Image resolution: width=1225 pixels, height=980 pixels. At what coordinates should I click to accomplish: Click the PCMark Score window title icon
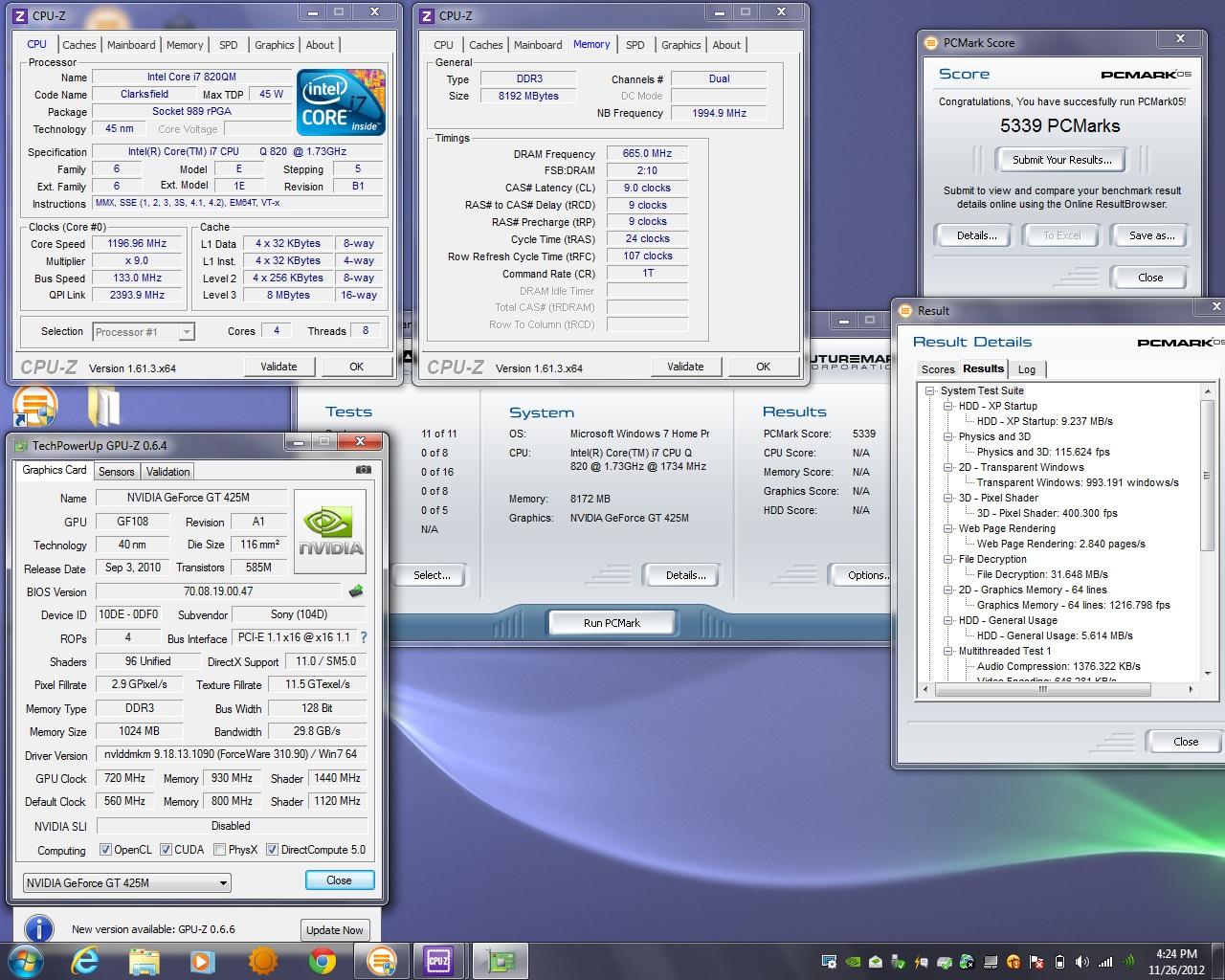click(x=931, y=43)
